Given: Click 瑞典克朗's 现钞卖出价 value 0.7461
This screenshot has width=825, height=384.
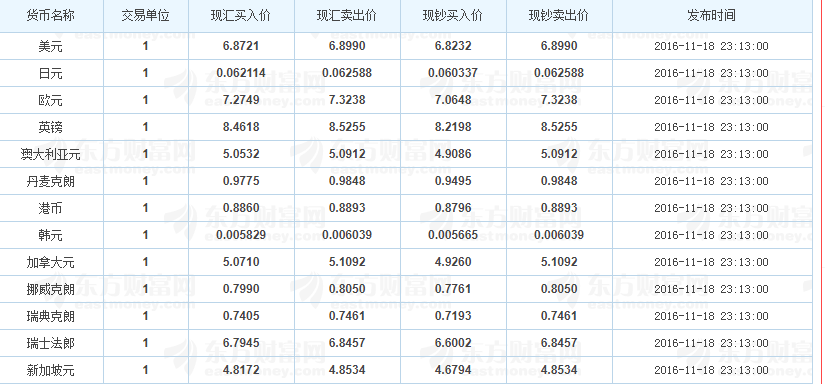Looking at the screenshot, I should (559, 316).
